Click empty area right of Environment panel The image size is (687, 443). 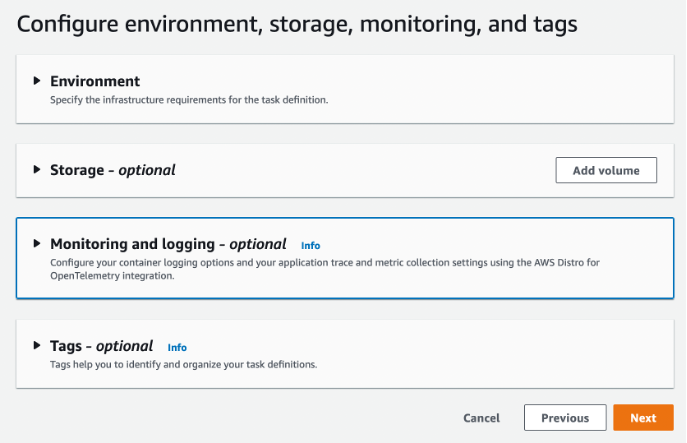[x=500, y=88]
